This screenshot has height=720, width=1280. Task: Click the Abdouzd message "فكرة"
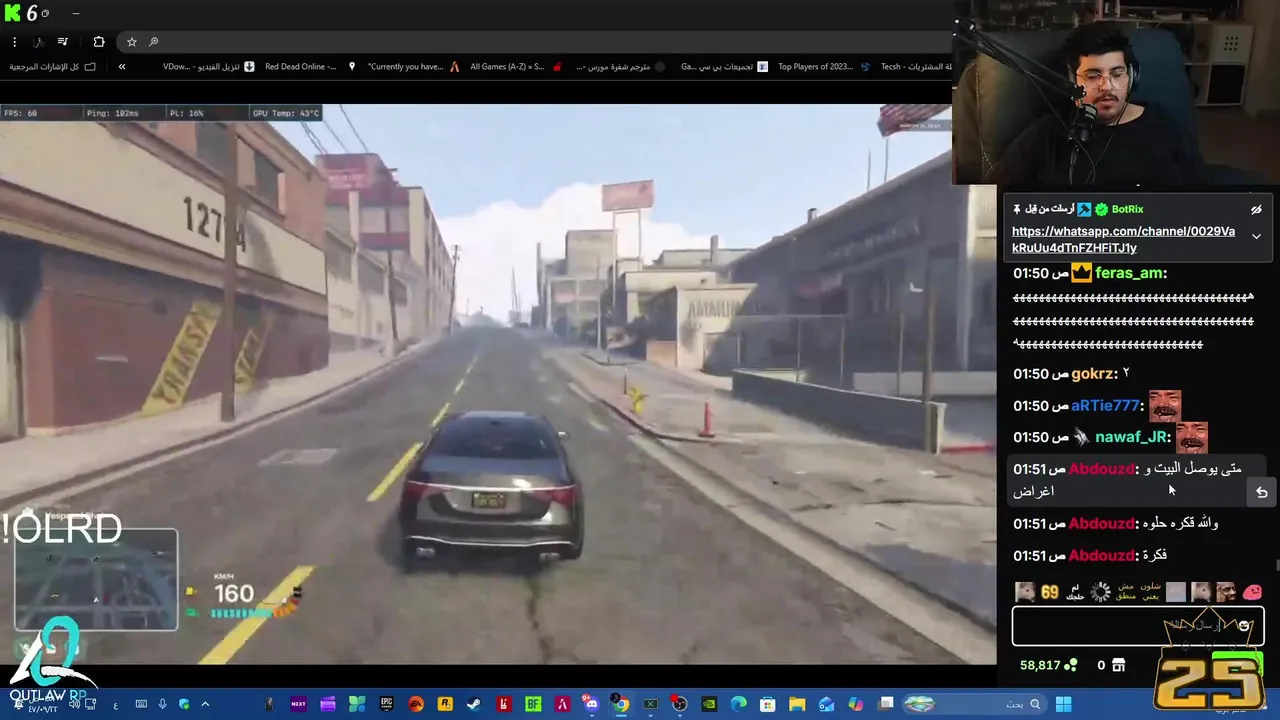click(x=1153, y=555)
